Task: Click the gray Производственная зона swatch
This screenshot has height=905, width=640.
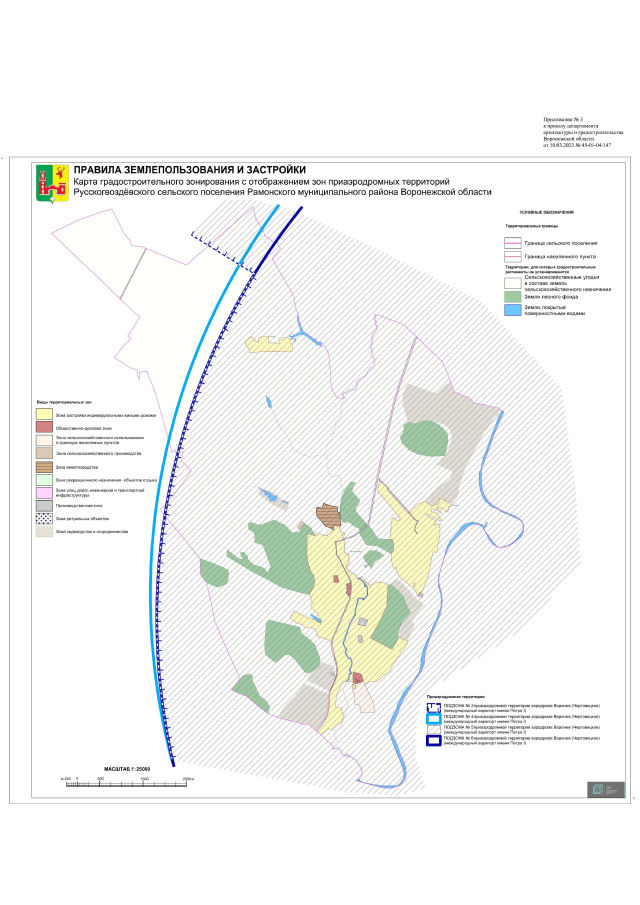Action: (44, 506)
